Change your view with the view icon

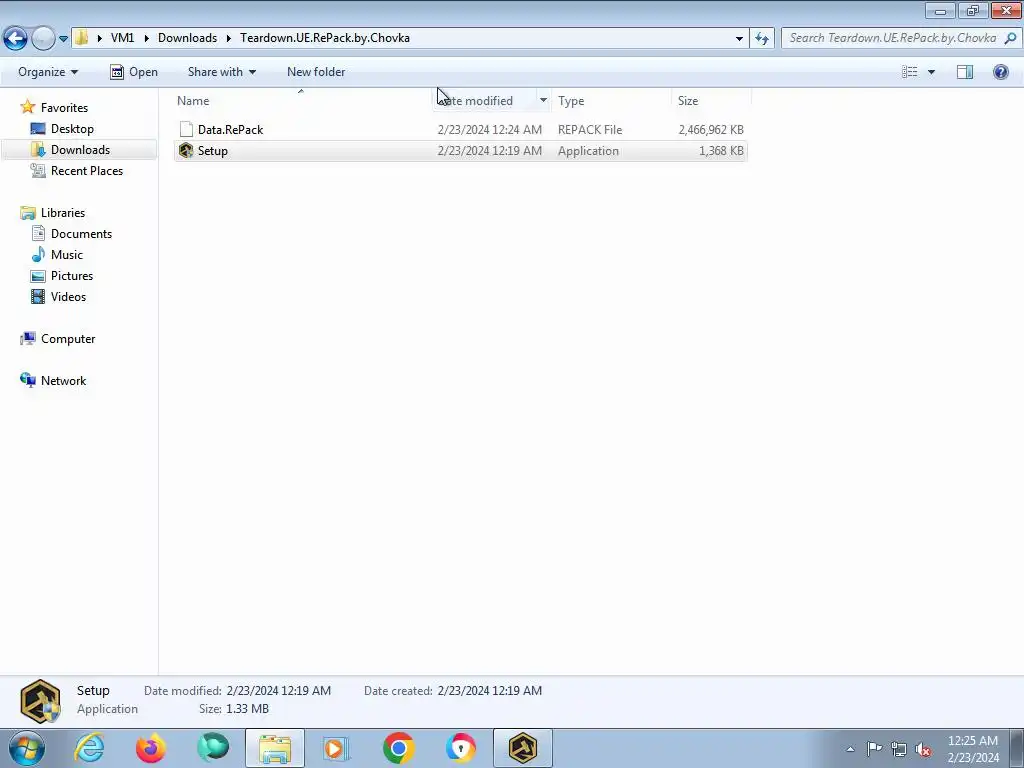910,72
